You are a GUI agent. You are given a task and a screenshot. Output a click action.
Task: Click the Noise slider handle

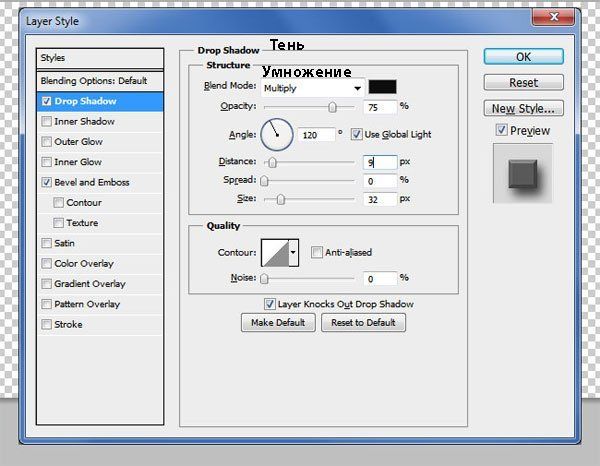pyautogui.click(x=264, y=279)
